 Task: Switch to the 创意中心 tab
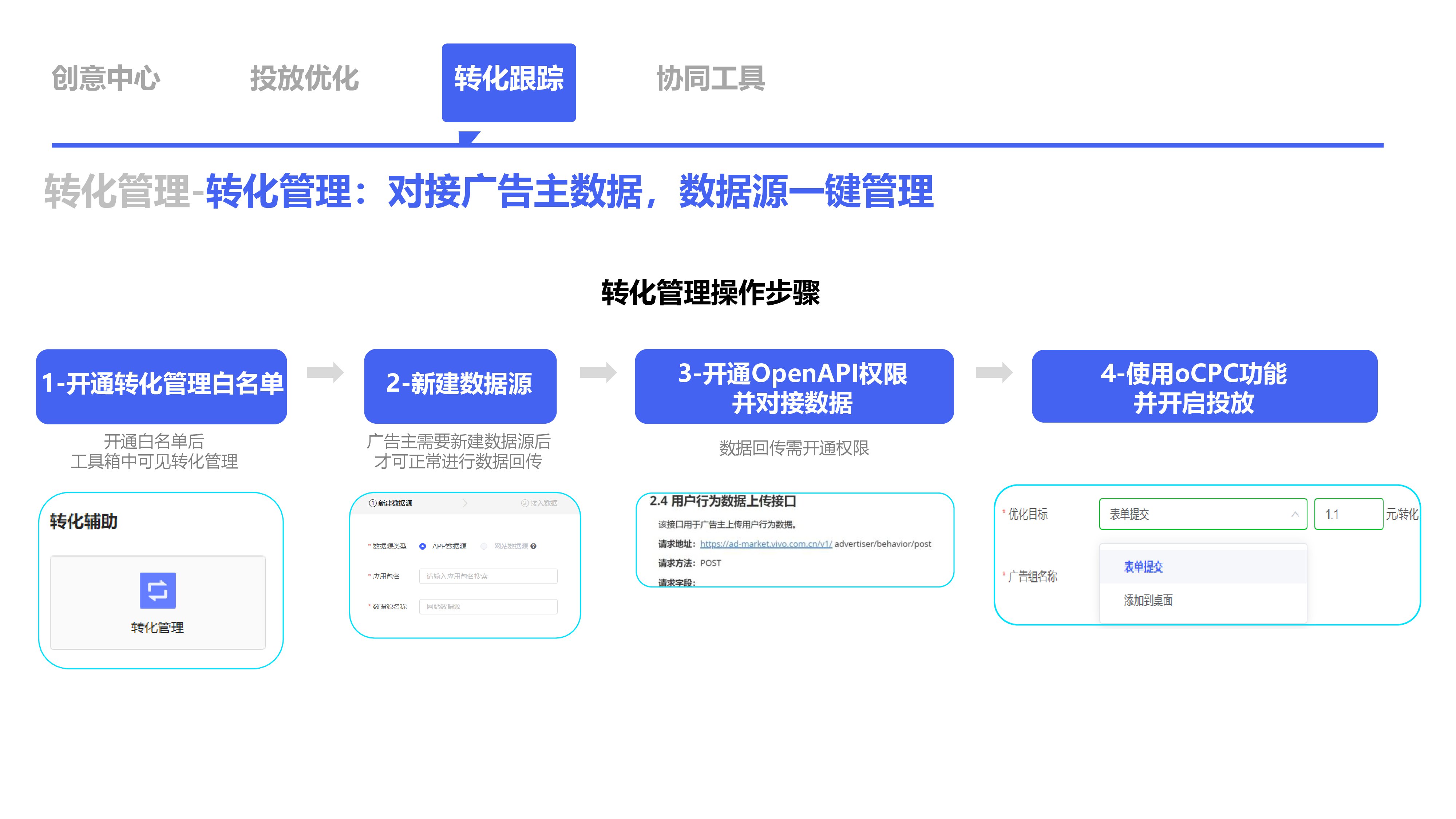106,78
